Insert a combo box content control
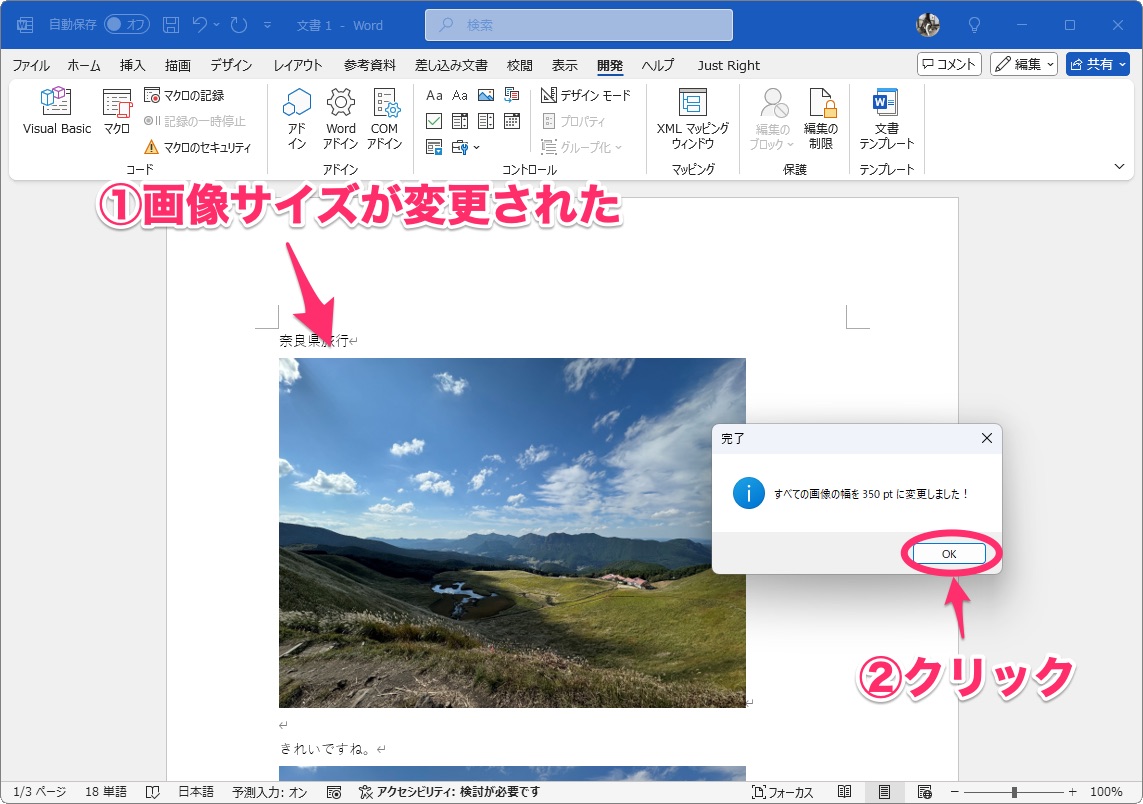The height and width of the screenshot is (804, 1143). [x=462, y=120]
